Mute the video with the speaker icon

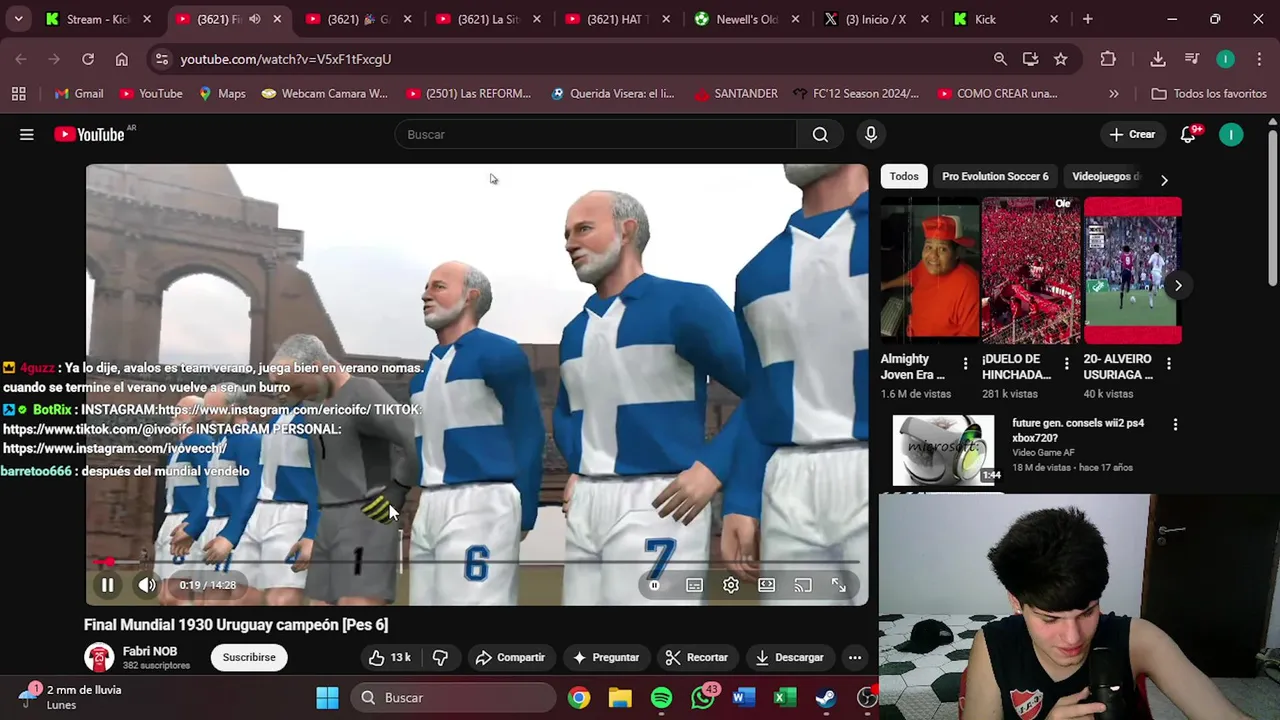tap(147, 585)
